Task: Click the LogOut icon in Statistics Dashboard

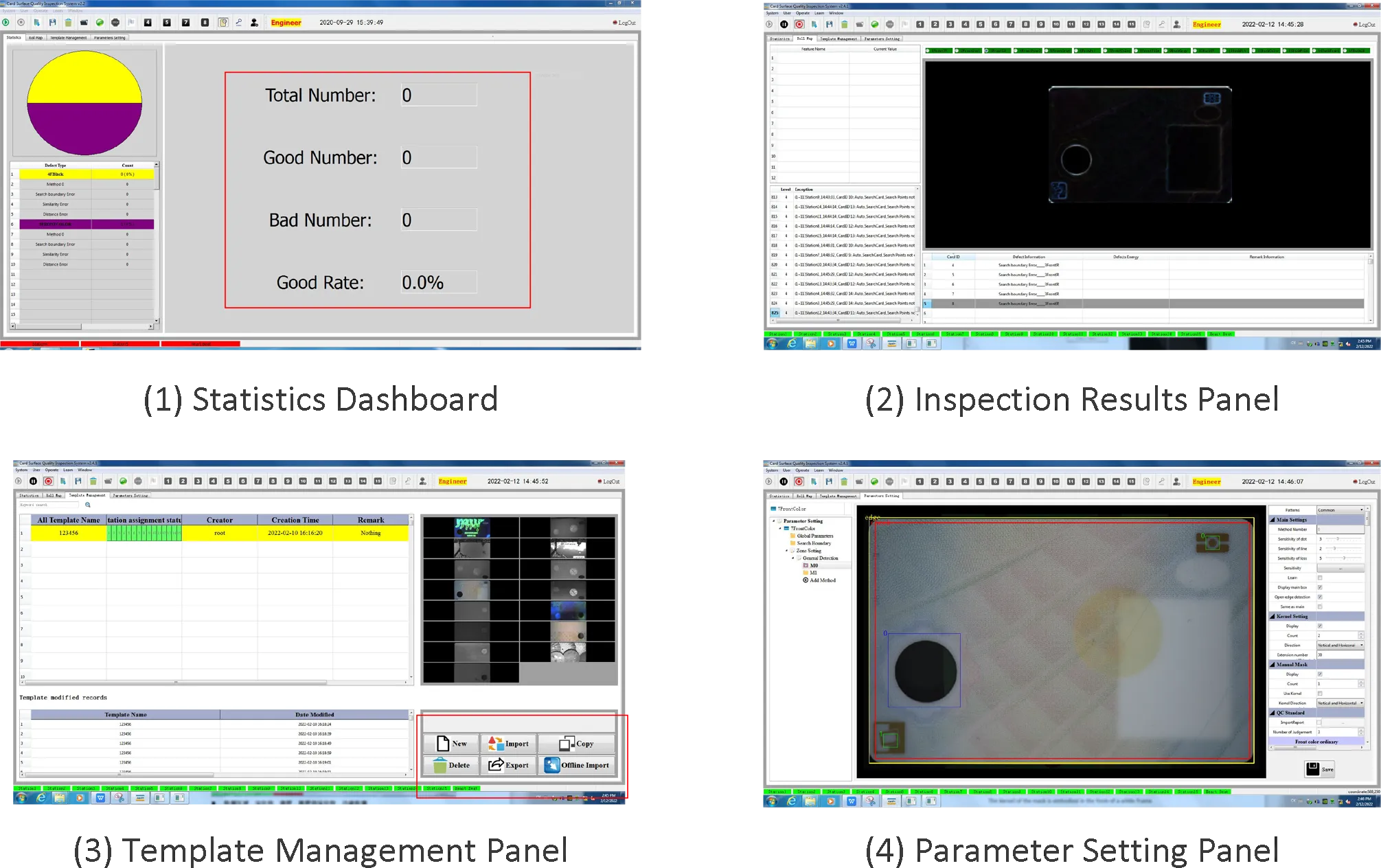Action: pos(615,23)
